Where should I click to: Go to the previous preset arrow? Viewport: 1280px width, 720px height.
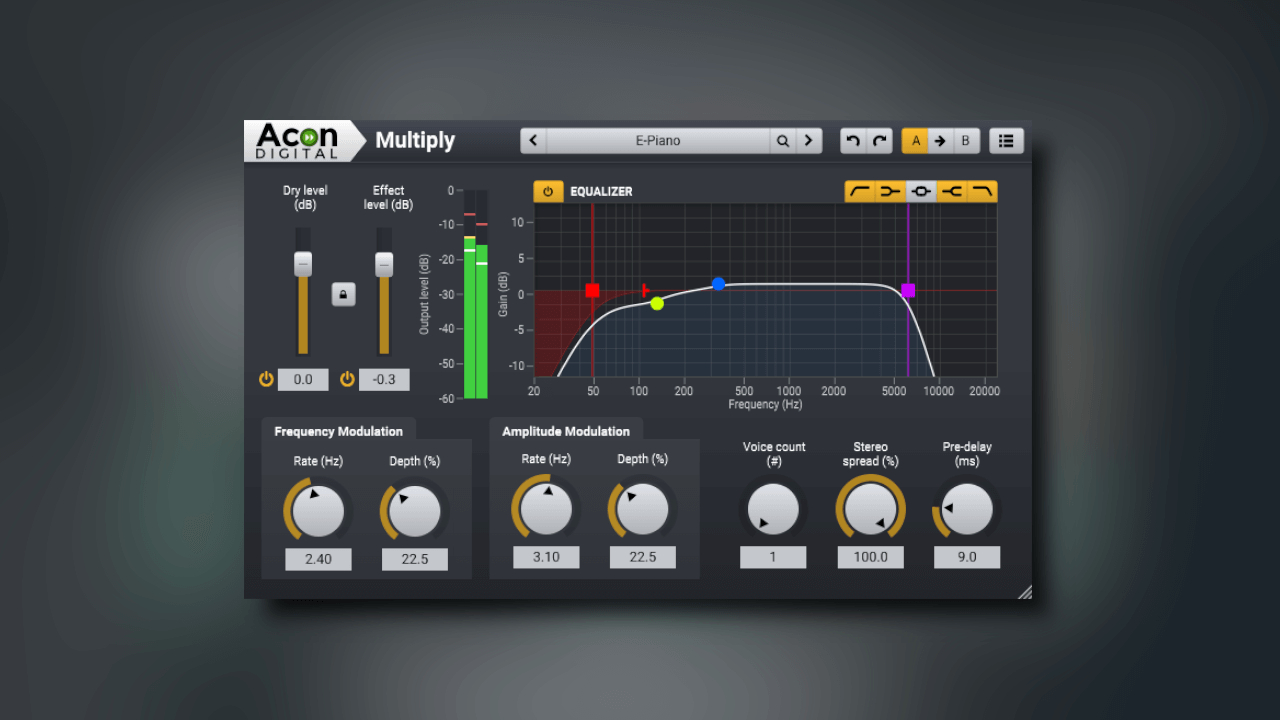534,140
